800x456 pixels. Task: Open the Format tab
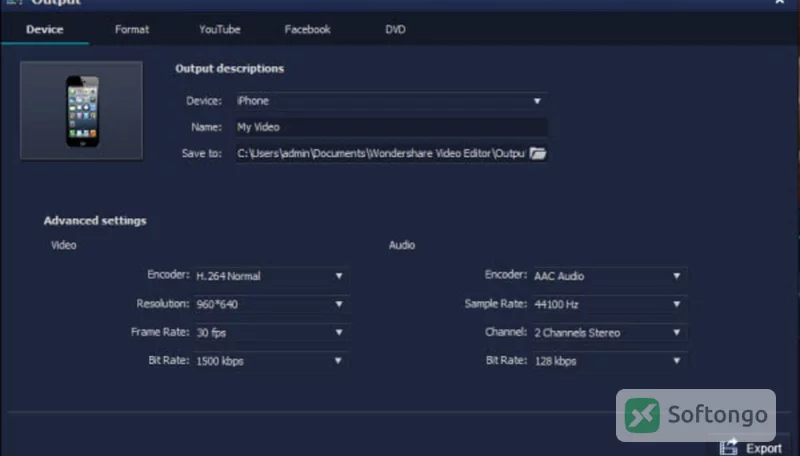[x=132, y=30]
